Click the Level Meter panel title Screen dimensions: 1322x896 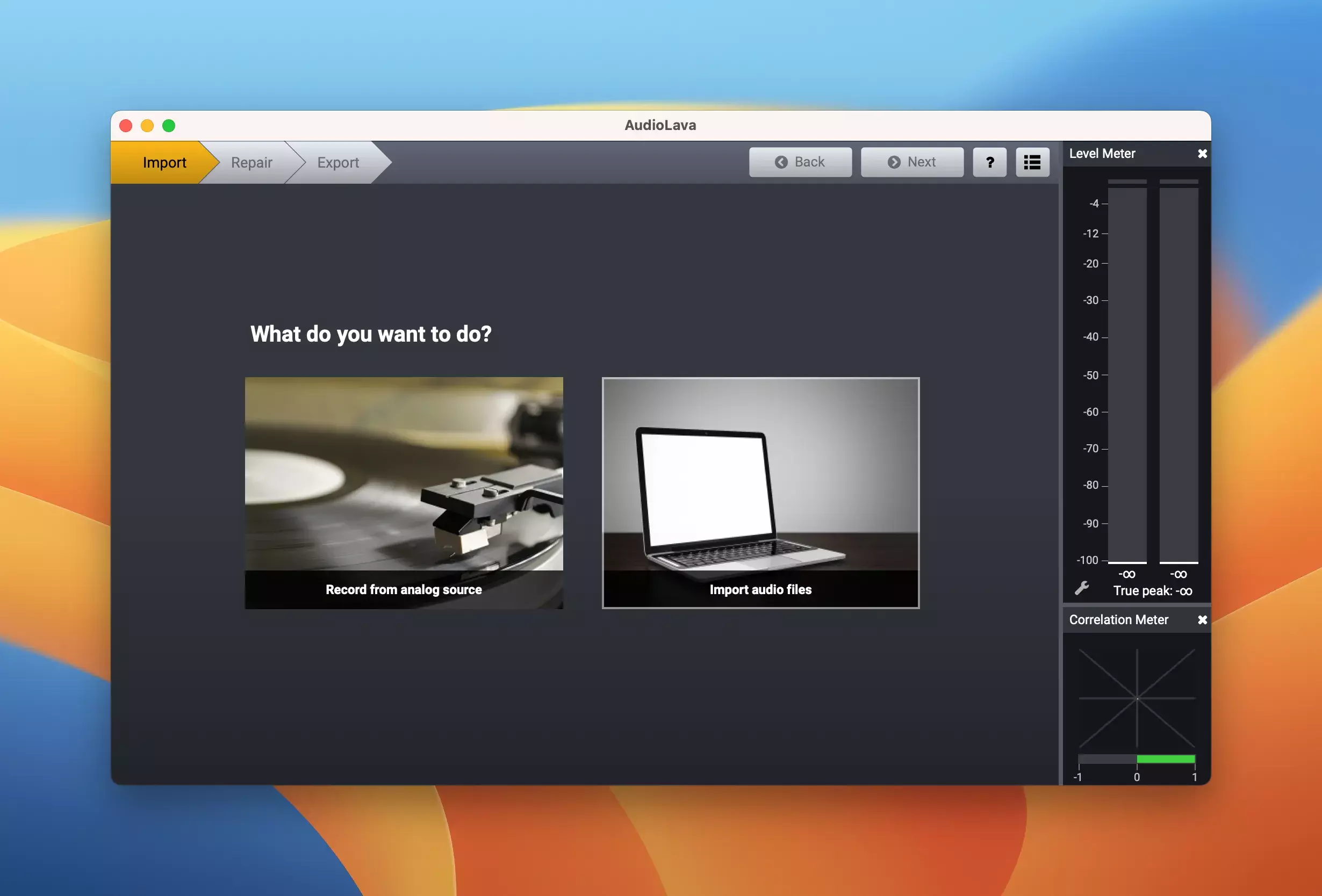[x=1102, y=154]
